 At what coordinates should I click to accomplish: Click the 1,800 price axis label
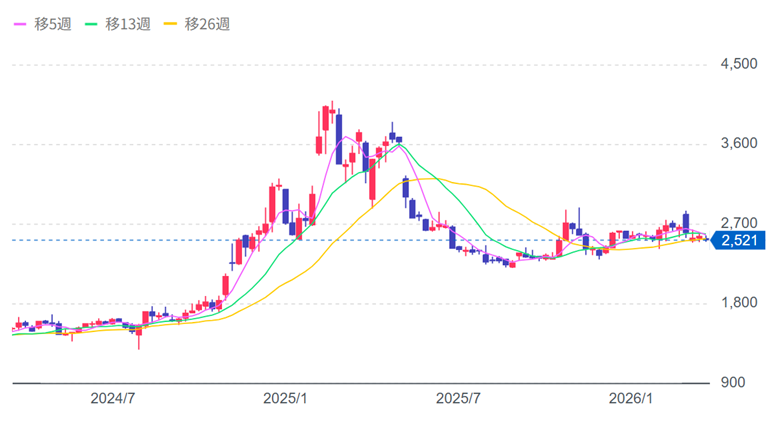click(738, 303)
